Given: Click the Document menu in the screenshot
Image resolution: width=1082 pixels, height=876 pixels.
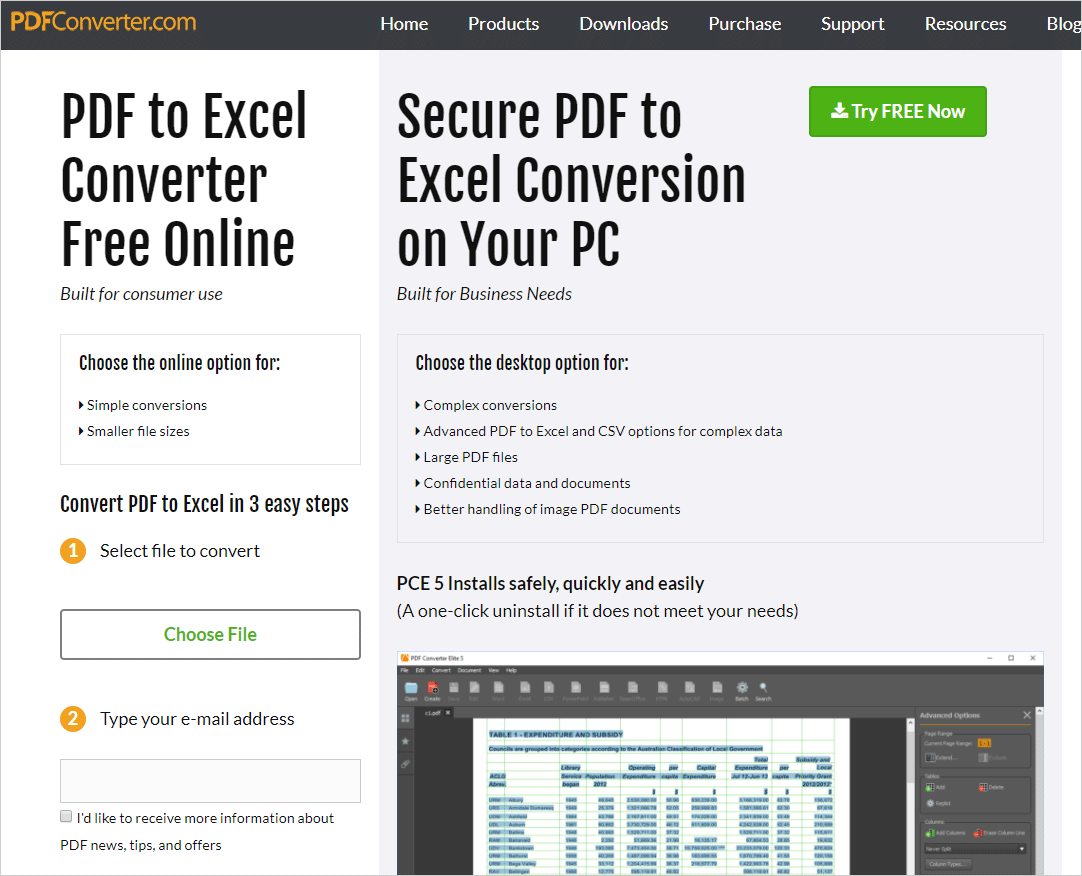Looking at the screenshot, I should (469, 670).
